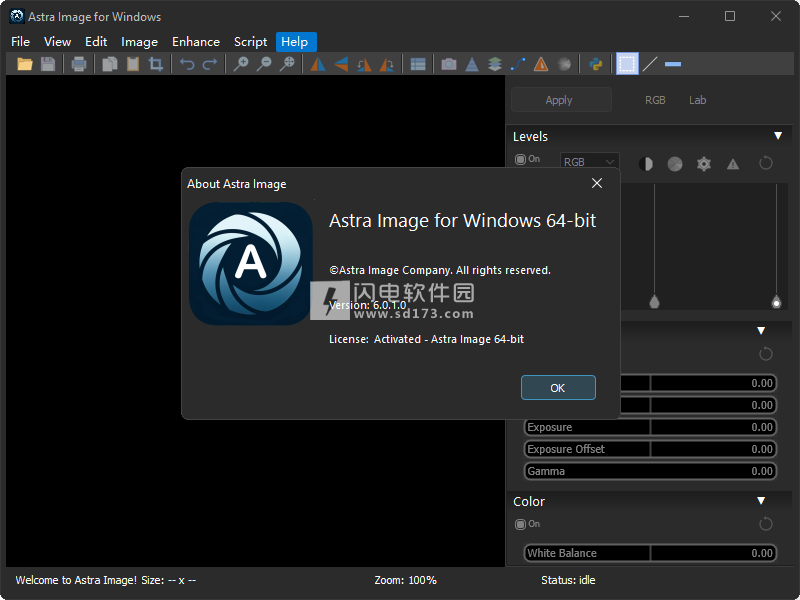Collapse the Color section triangle
This screenshot has height=600, width=800.
click(x=761, y=501)
